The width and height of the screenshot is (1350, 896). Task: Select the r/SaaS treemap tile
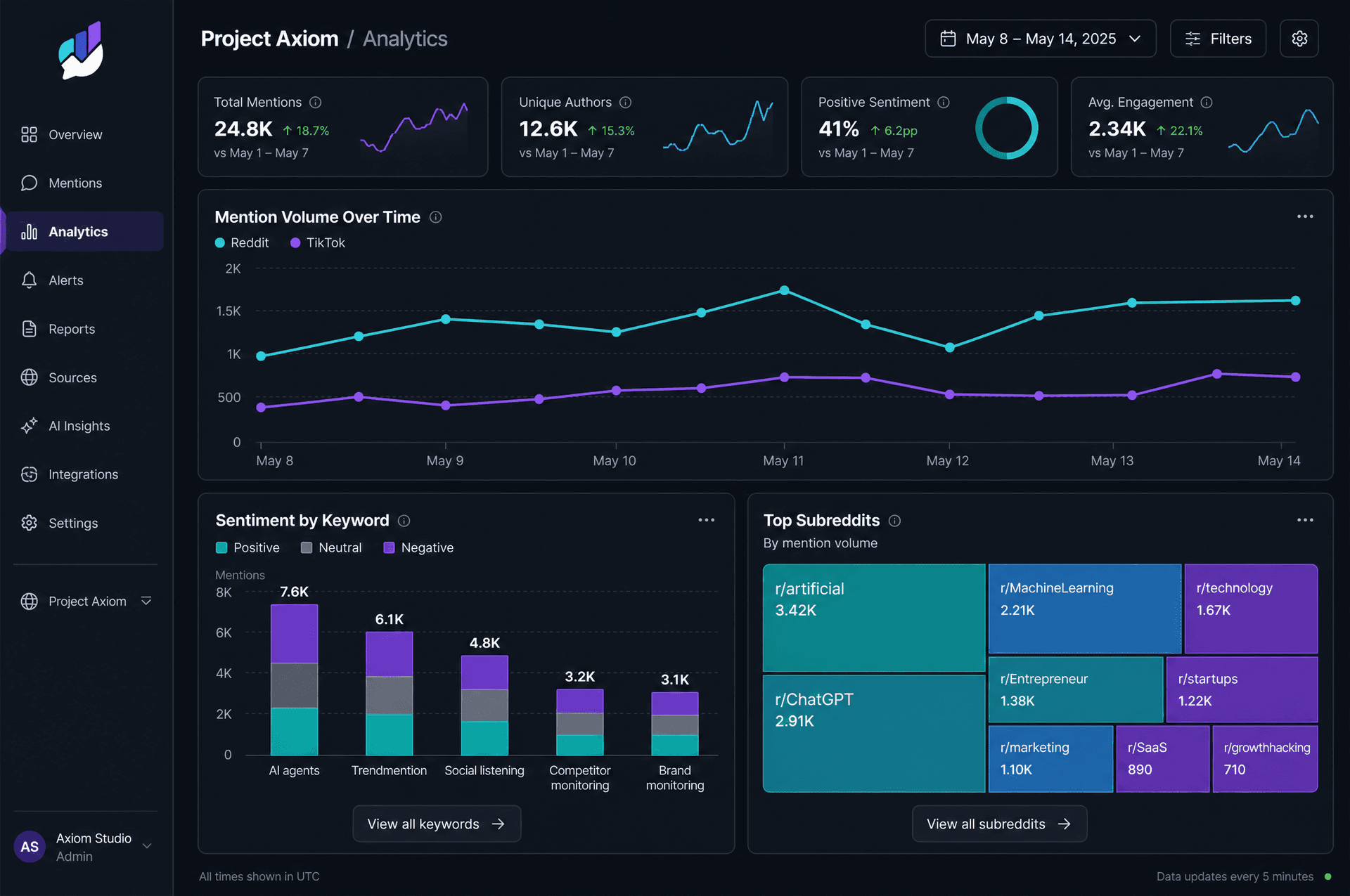(1163, 759)
